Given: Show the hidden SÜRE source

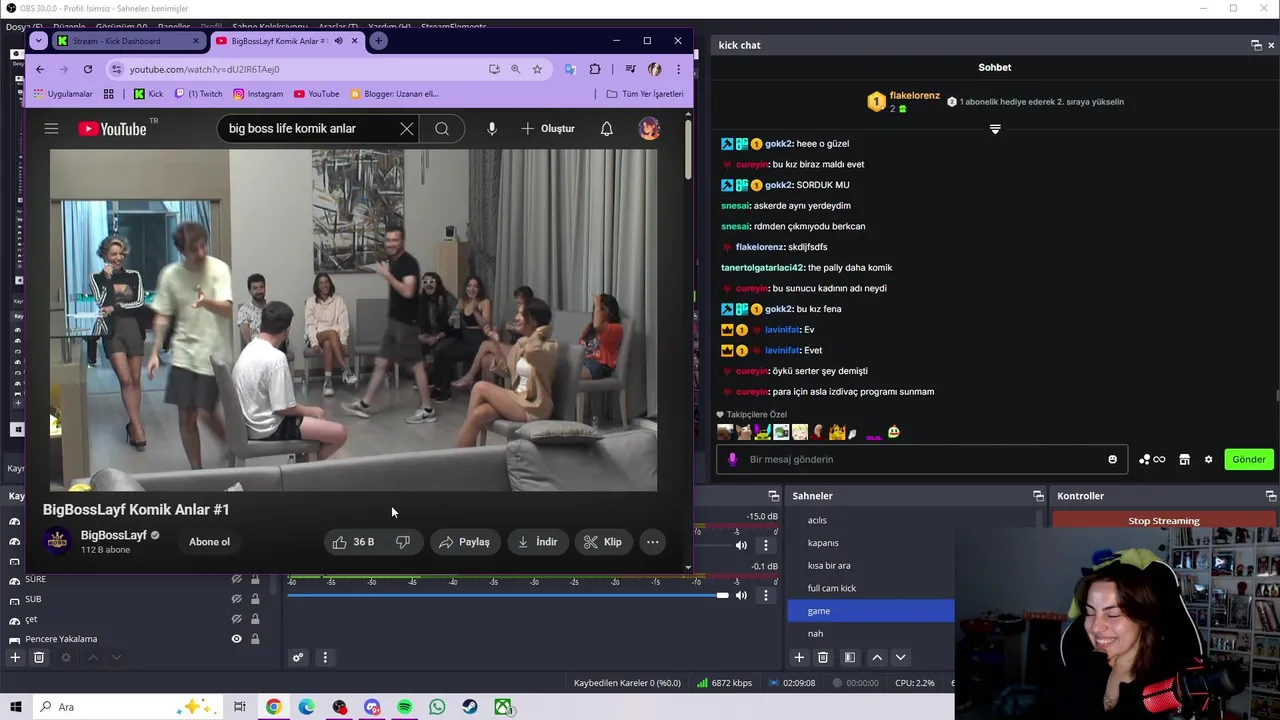Looking at the screenshot, I should [x=237, y=579].
